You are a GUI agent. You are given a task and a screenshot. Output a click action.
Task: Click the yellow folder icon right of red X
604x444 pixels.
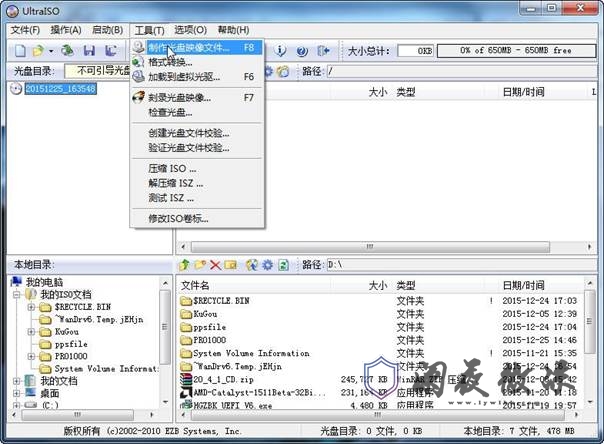(230, 265)
